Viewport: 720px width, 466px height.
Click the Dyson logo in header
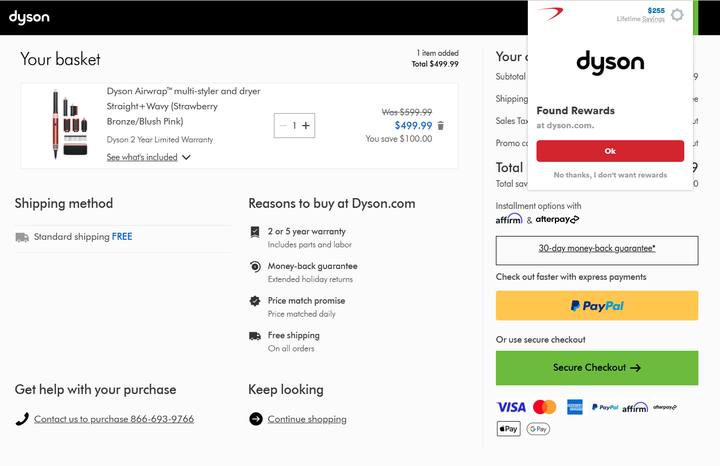tap(29, 17)
